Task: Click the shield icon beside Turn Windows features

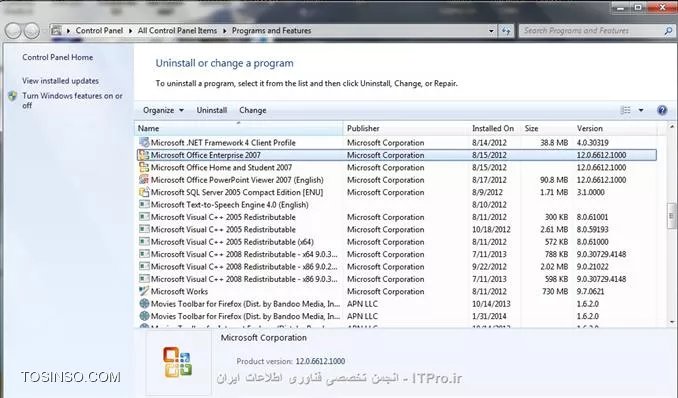Action: 13,96
